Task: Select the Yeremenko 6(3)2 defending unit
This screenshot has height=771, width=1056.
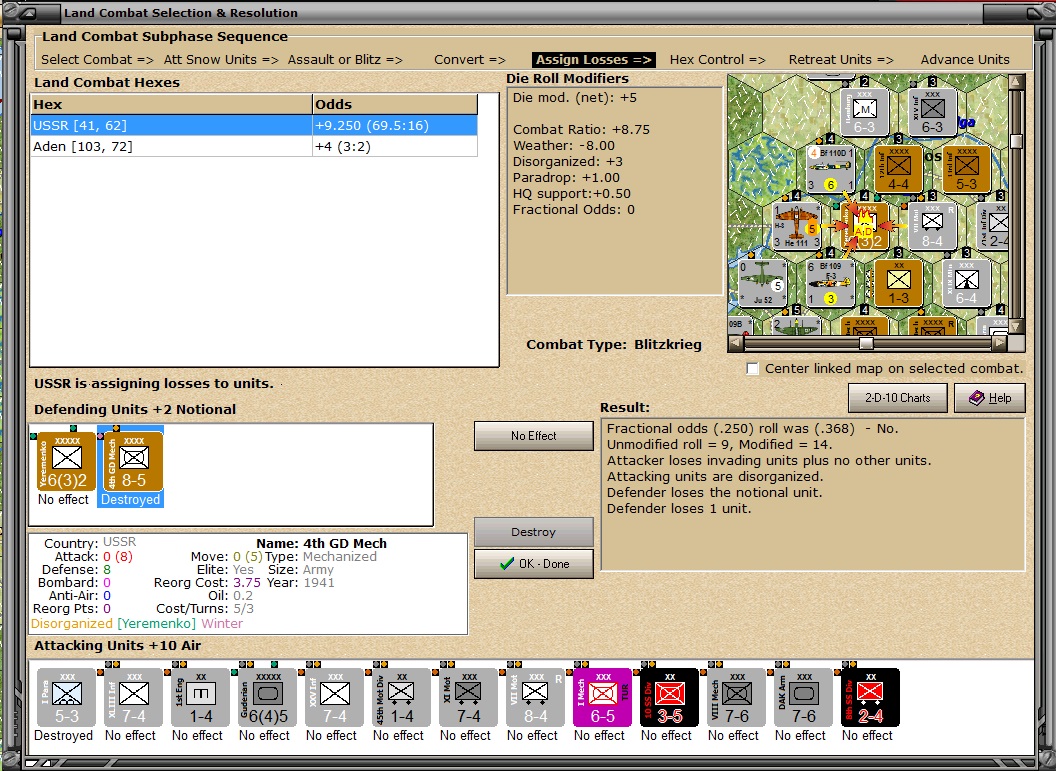Action: [x=66, y=461]
